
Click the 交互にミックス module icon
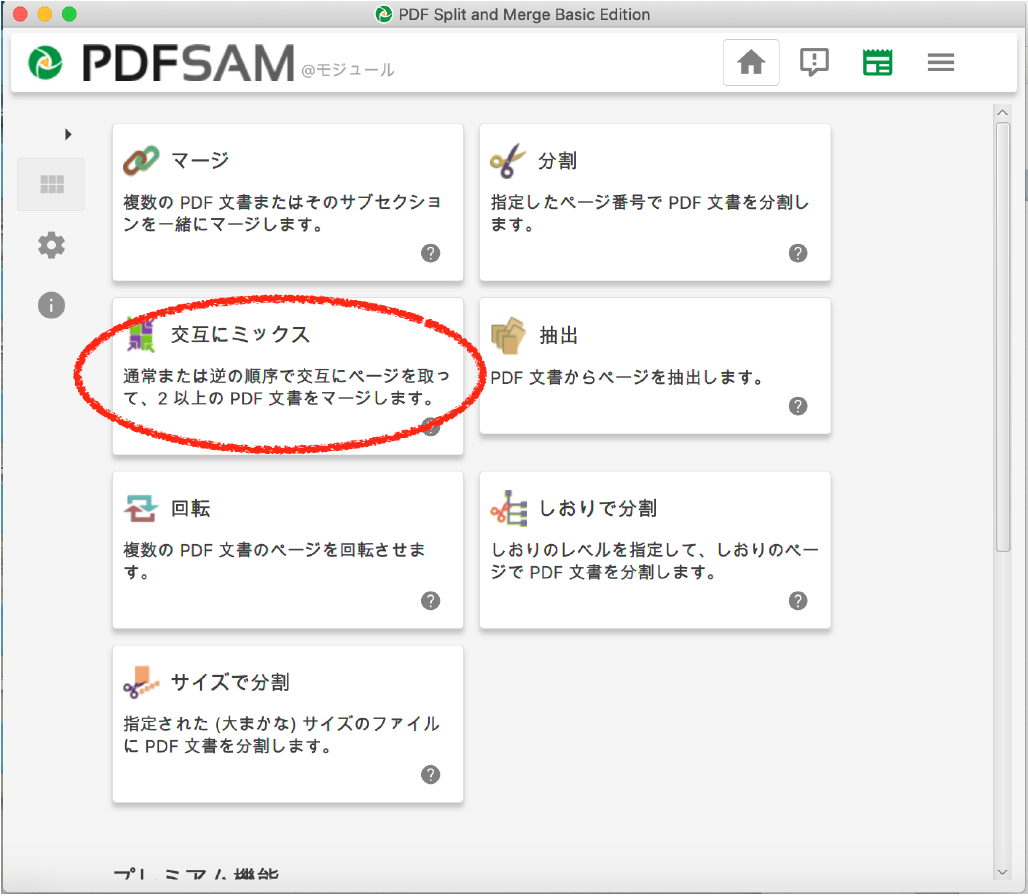pos(141,335)
